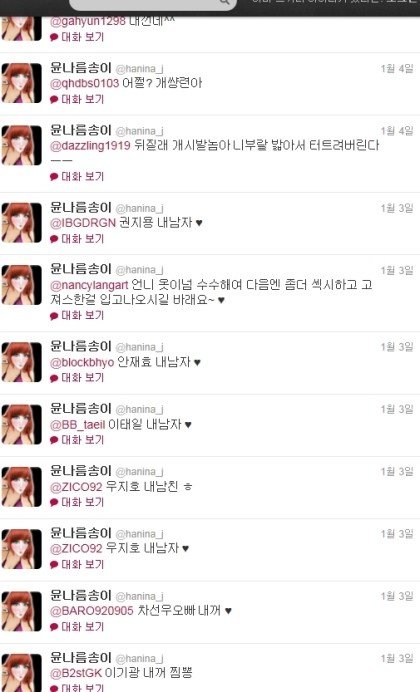Open the @blockbhyo profile mention
This screenshot has height=692, width=420.
point(82,363)
